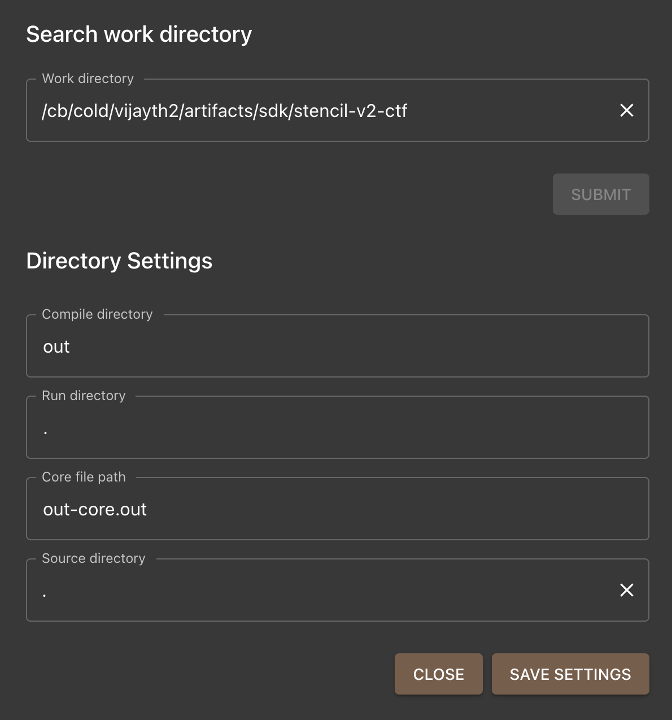Clear the Work directory field with X icon

[627, 110]
